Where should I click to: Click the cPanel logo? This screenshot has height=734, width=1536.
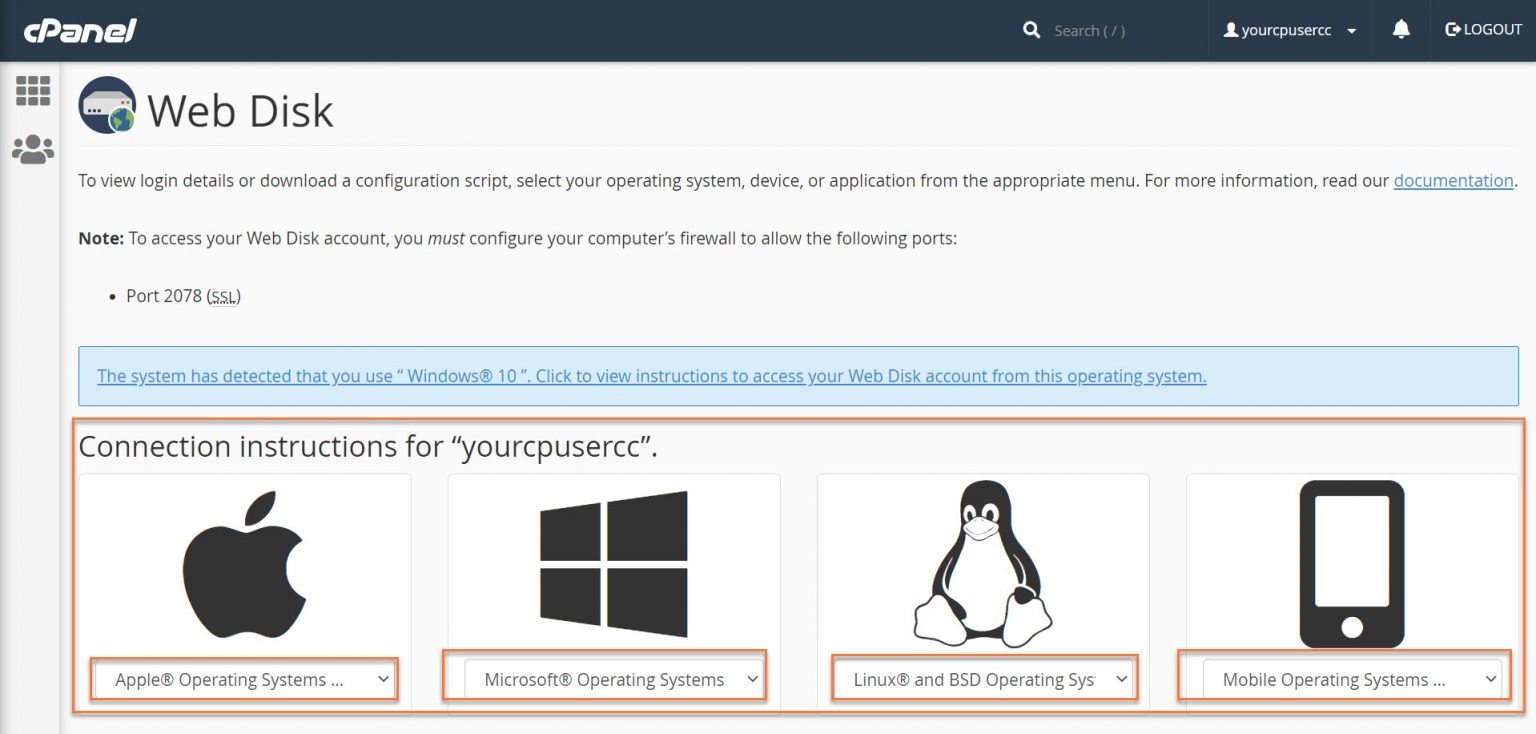point(79,30)
